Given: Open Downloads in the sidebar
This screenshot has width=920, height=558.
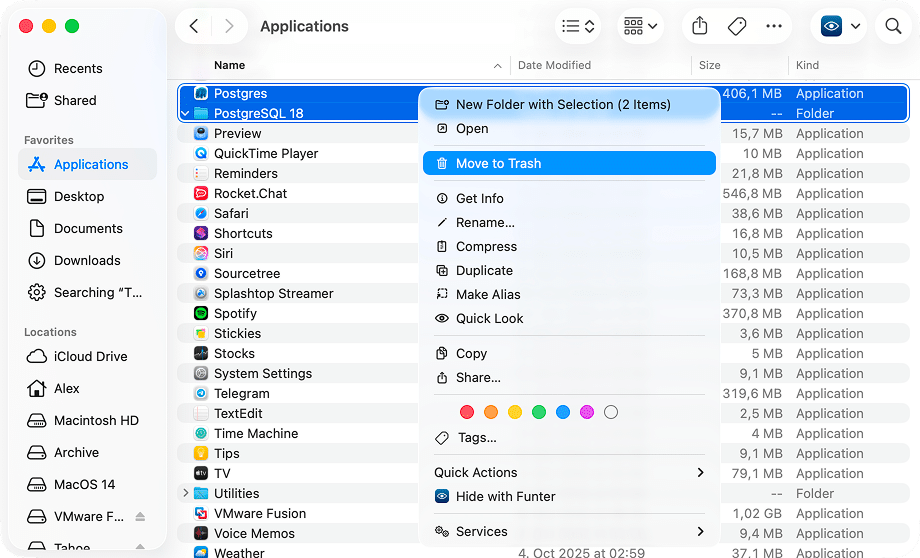Looking at the screenshot, I should click(87, 260).
